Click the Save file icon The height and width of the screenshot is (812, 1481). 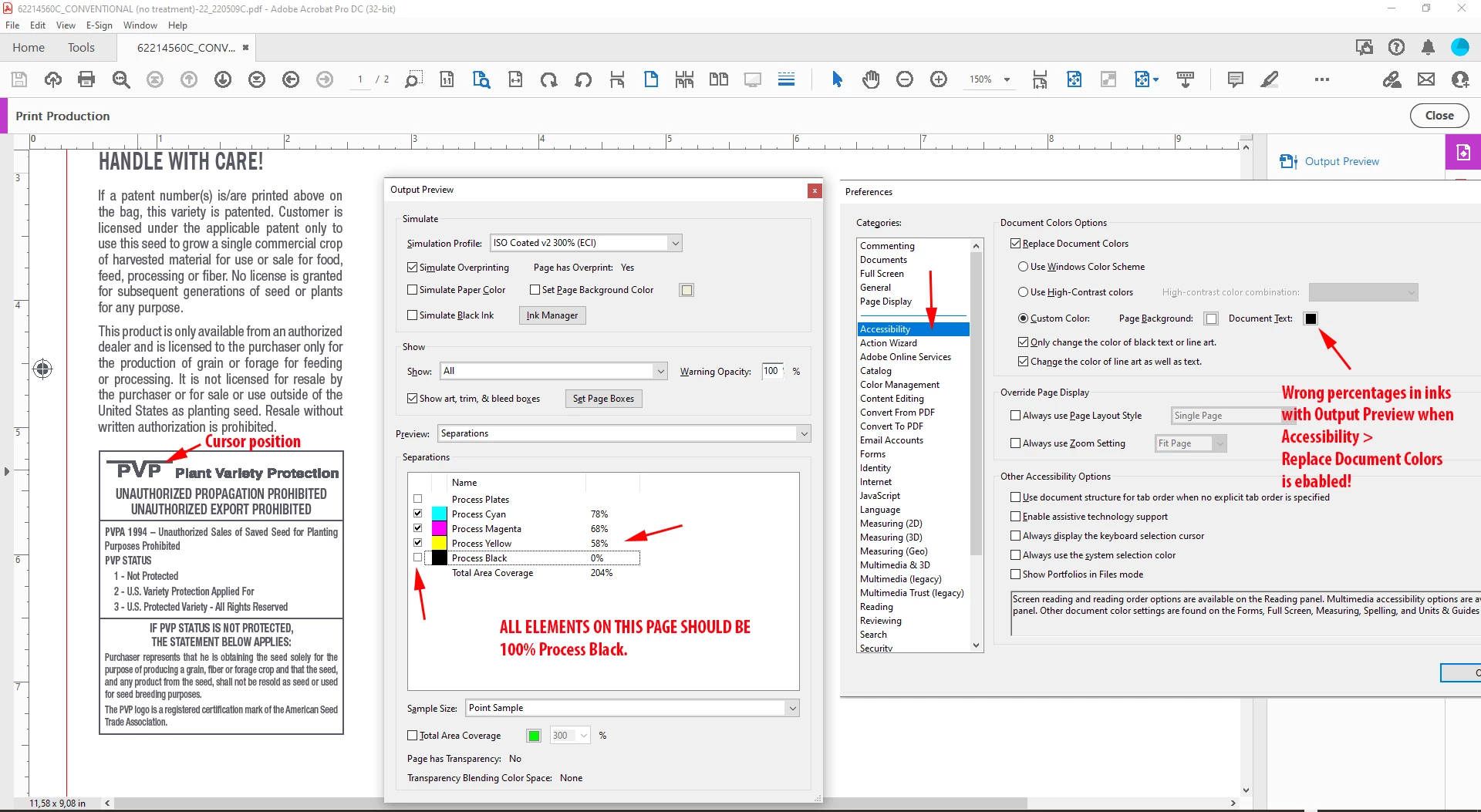19,79
